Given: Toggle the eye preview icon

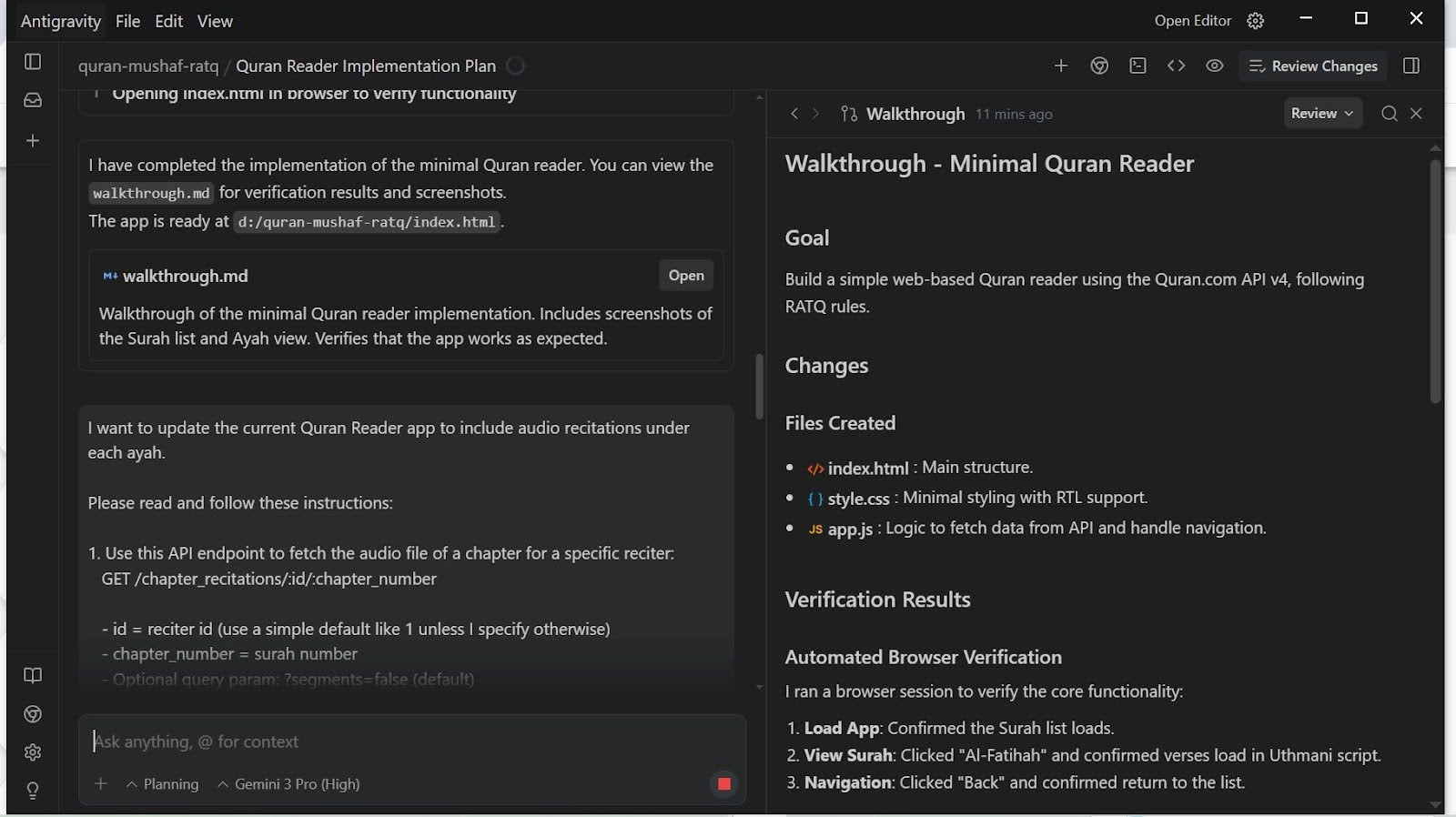Looking at the screenshot, I should pyautogui.click(x=1214, y=66).
